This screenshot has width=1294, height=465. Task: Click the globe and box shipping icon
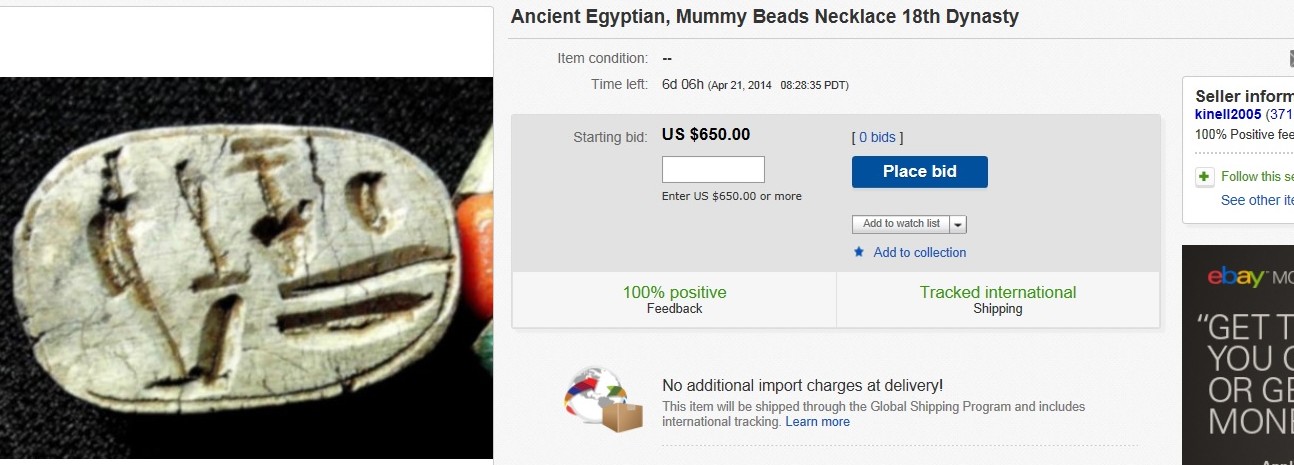603,400
